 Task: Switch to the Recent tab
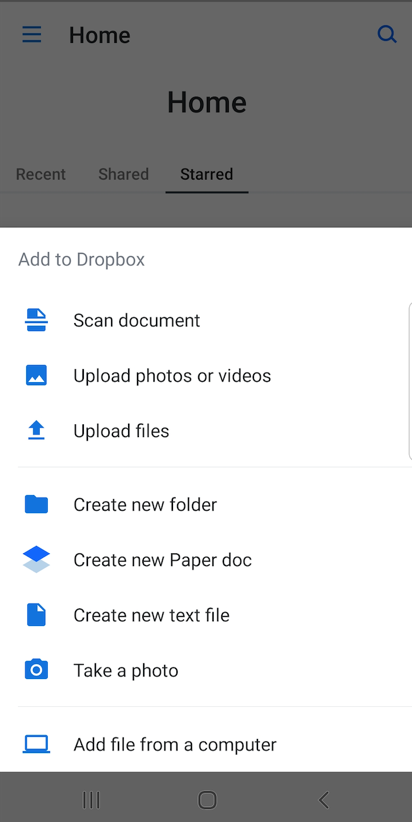pyautogui.click(x=41, y=174)
